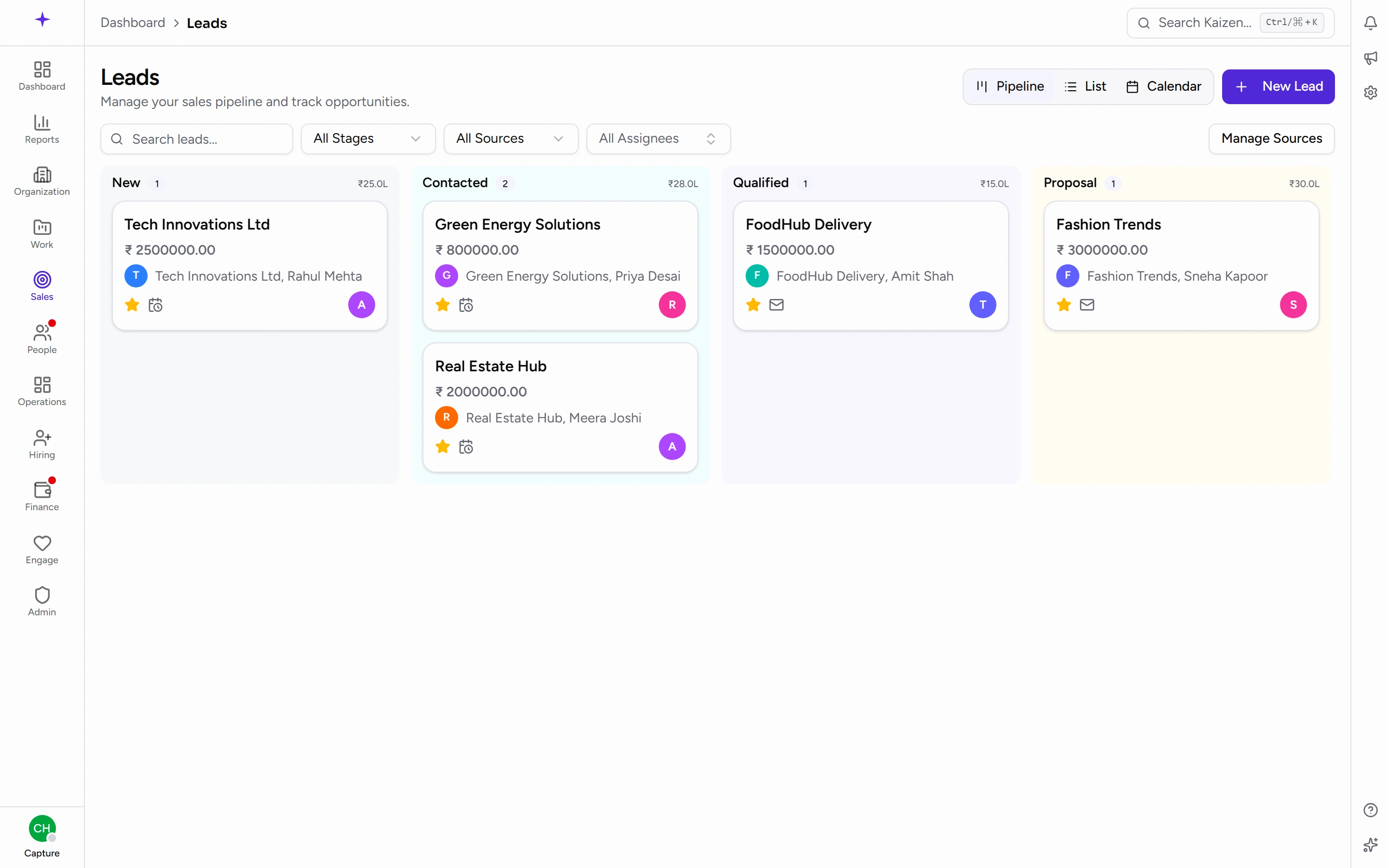Click the New Lead button
This screenshot has height=868, width=1389.
pyautogui.click(x=1278, y=87)
